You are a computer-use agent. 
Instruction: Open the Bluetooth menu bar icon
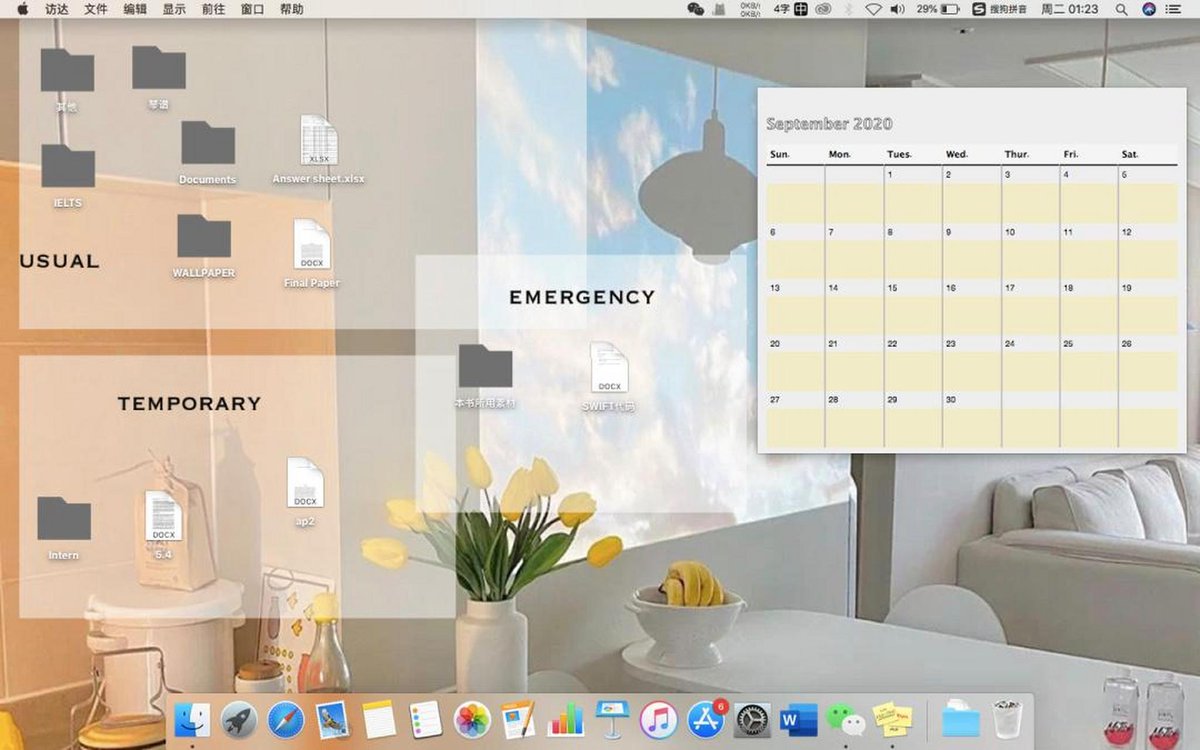849,9
